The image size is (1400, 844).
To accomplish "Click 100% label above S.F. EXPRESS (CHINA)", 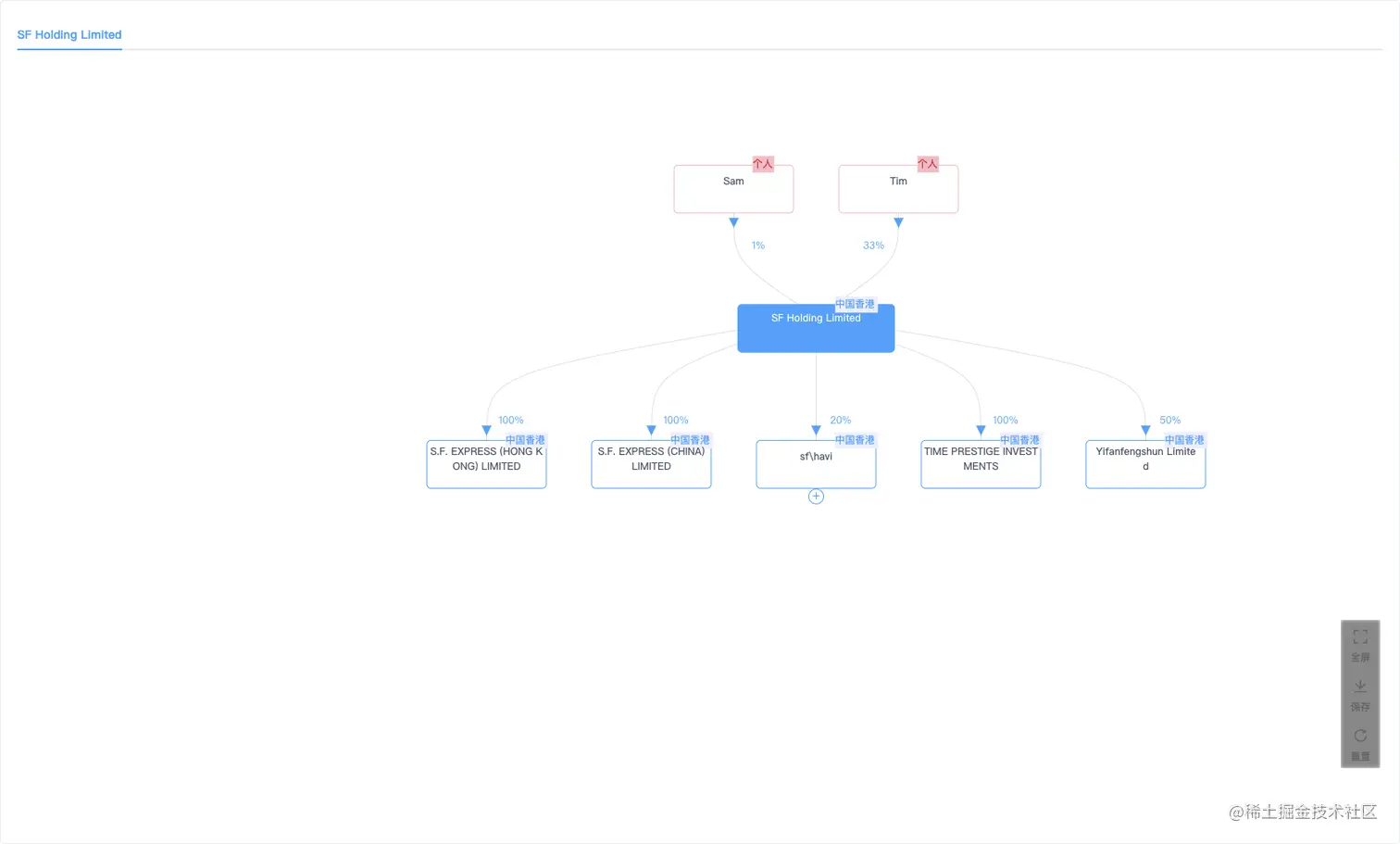I will 676,421.
